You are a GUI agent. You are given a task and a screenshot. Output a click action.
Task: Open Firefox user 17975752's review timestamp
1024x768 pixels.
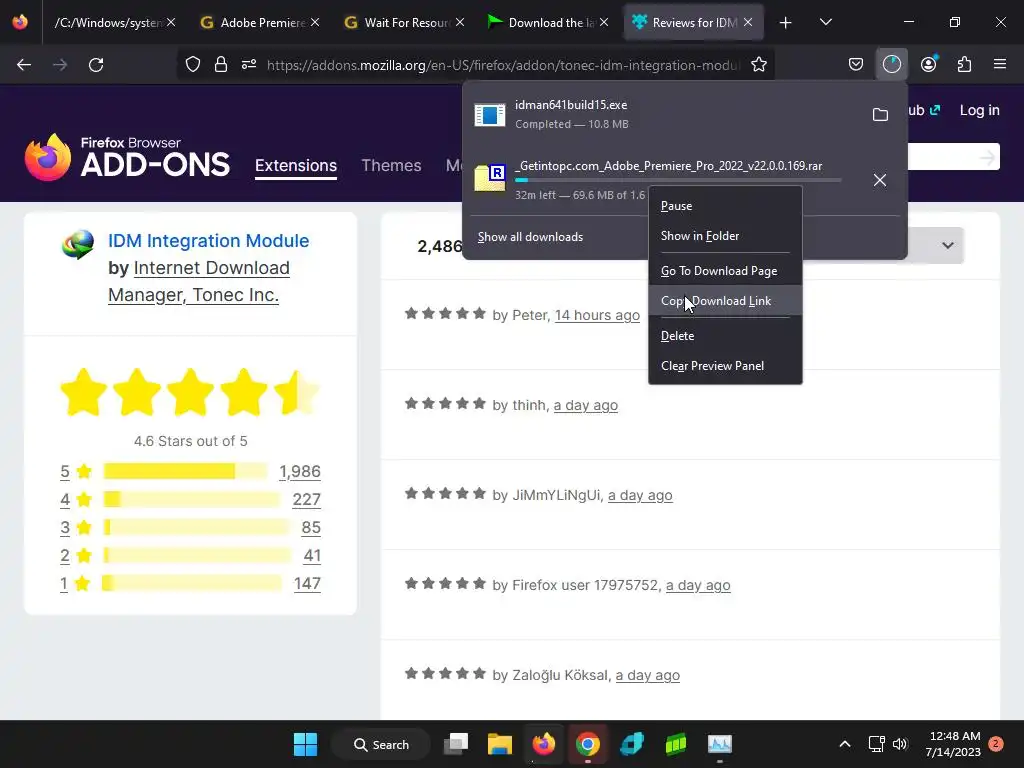click(698, 586)
